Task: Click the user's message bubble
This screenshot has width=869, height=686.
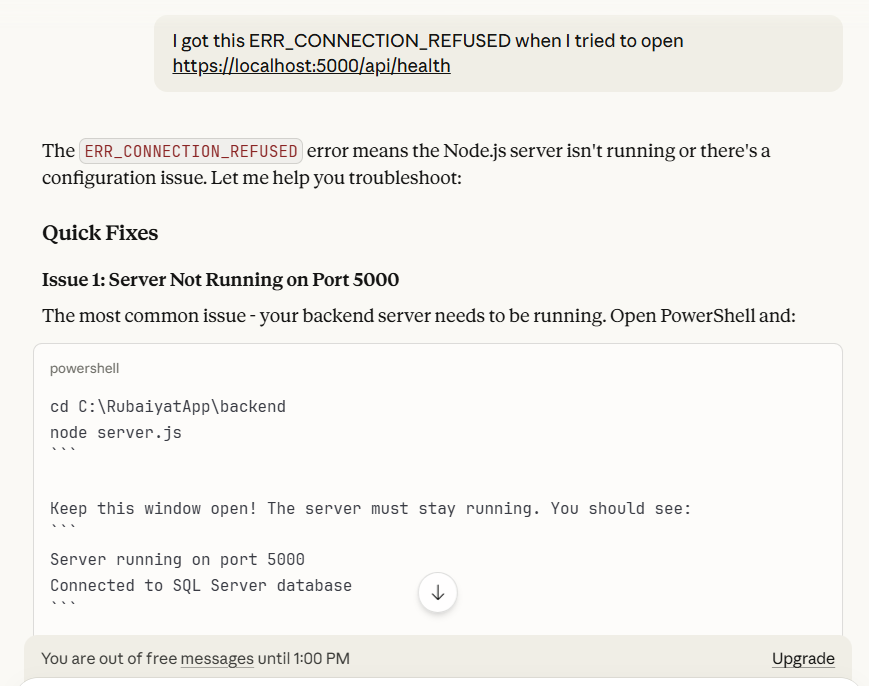Action: point(498,53)
